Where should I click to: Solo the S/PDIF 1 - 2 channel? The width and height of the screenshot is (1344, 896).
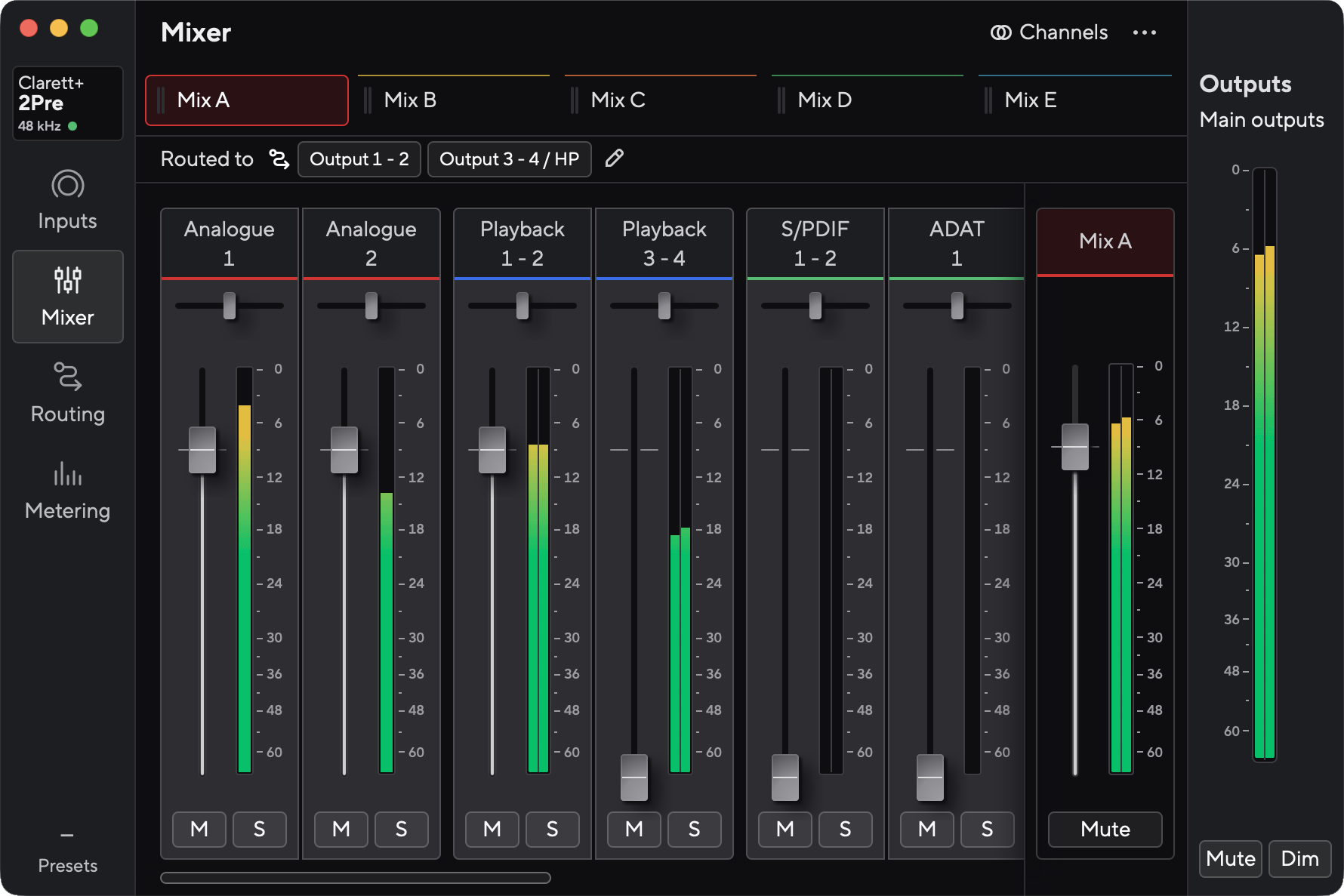point(845,830)
